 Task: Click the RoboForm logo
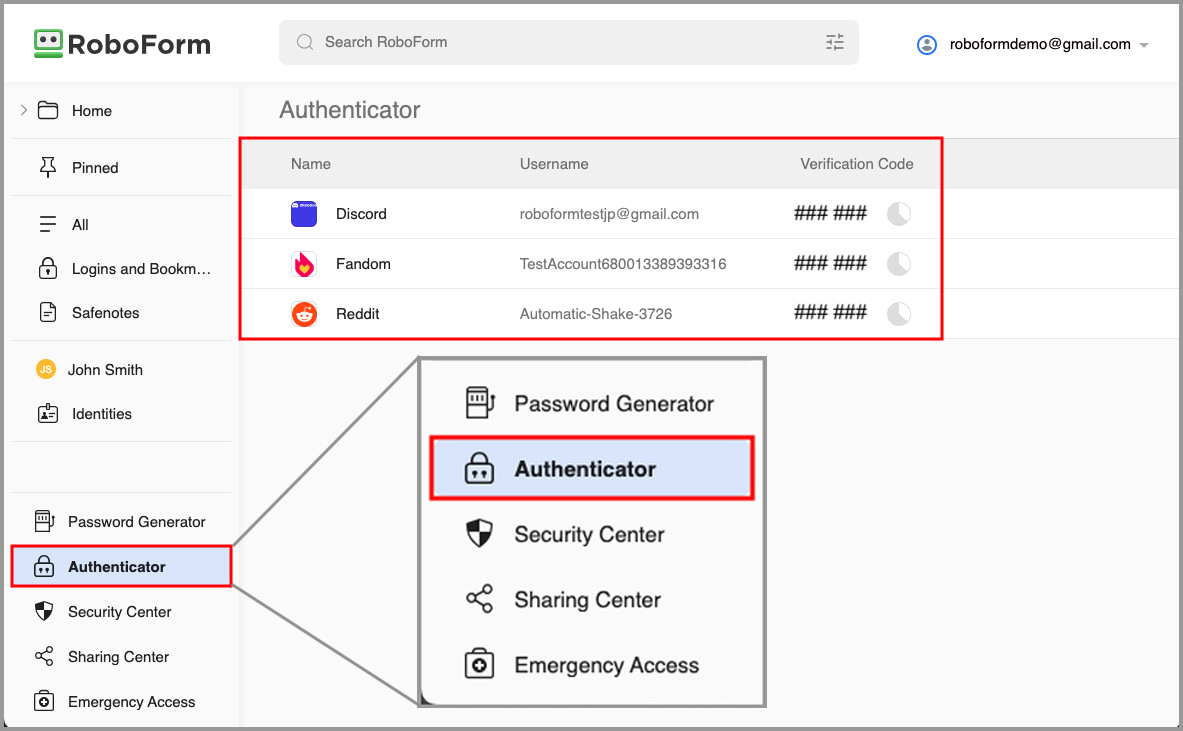[x=122, y=44]
